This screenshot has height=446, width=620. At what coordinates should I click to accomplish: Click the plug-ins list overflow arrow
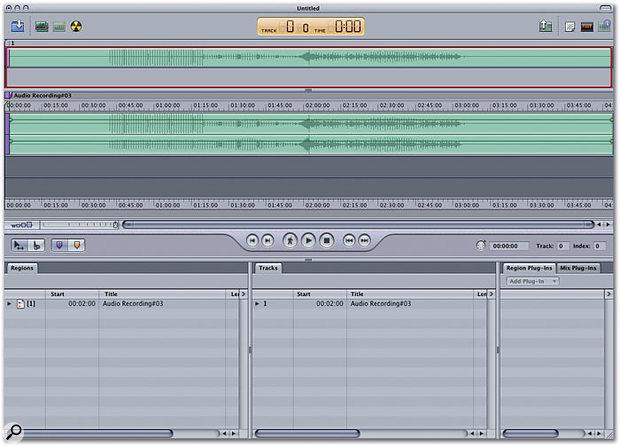coord(609,294)
